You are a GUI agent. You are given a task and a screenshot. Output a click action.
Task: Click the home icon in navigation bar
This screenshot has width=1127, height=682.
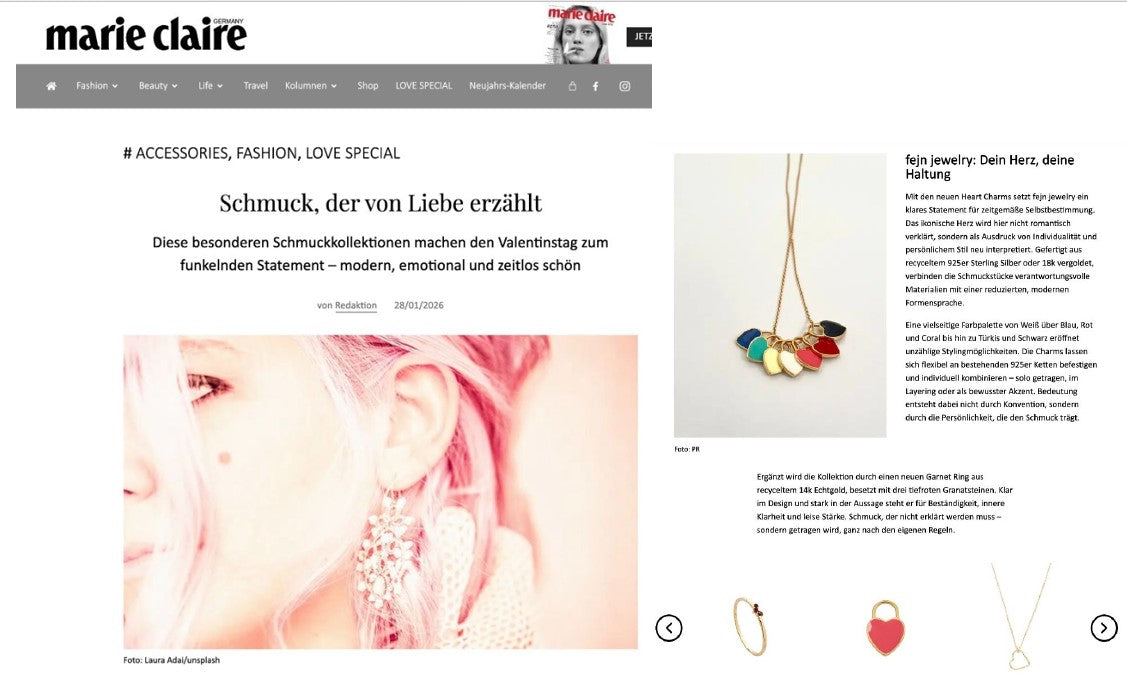tap(51, 86)
